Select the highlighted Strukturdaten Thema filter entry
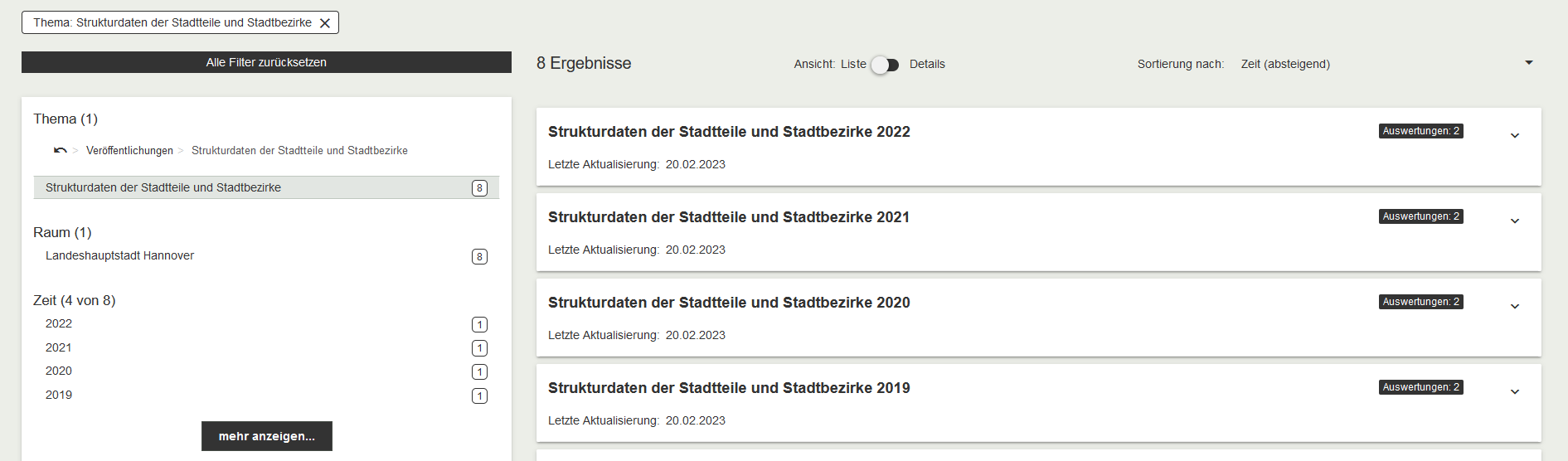1568x461 pixels. [163, 188]
